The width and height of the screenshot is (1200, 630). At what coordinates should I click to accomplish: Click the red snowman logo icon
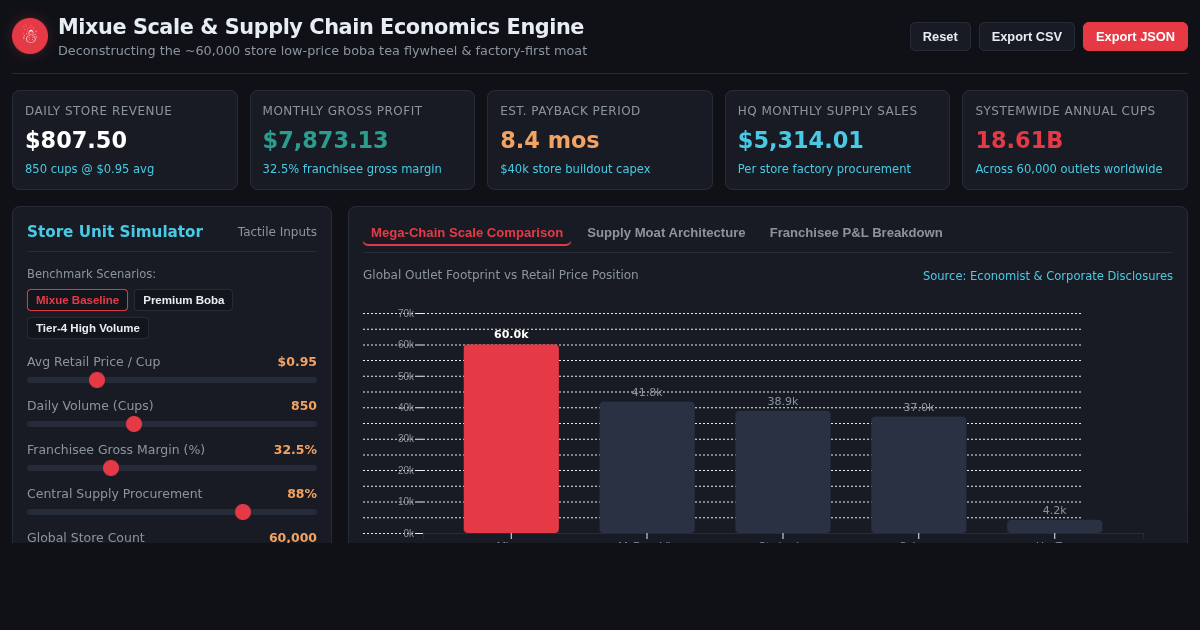coord(30,36)
